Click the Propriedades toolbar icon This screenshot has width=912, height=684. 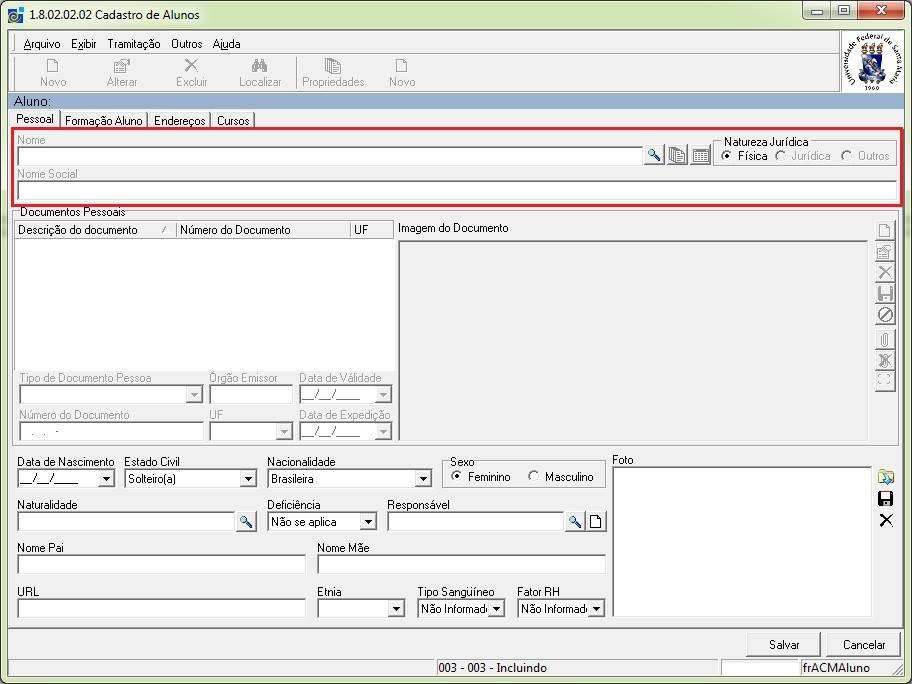(x=333, y=66)
